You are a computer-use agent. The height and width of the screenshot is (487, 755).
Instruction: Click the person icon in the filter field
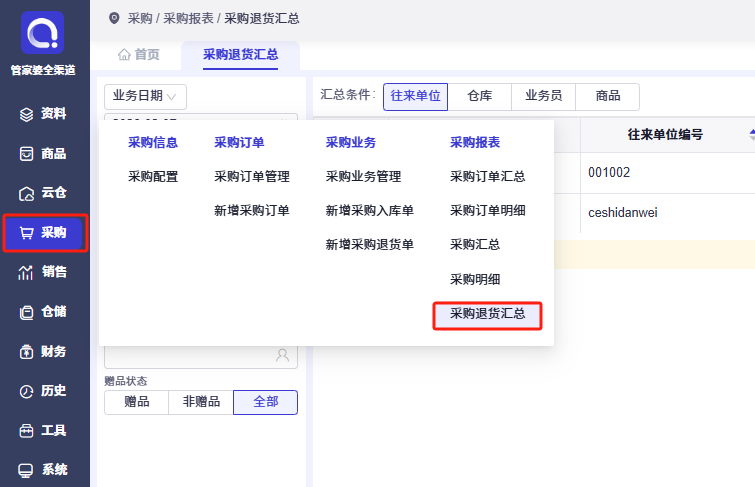(283, 355)
